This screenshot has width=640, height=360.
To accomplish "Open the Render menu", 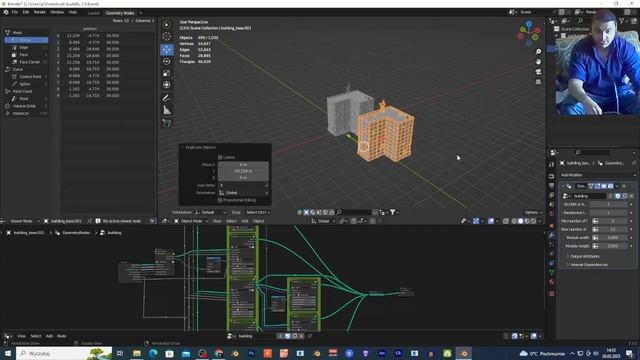I will [40, 12].
